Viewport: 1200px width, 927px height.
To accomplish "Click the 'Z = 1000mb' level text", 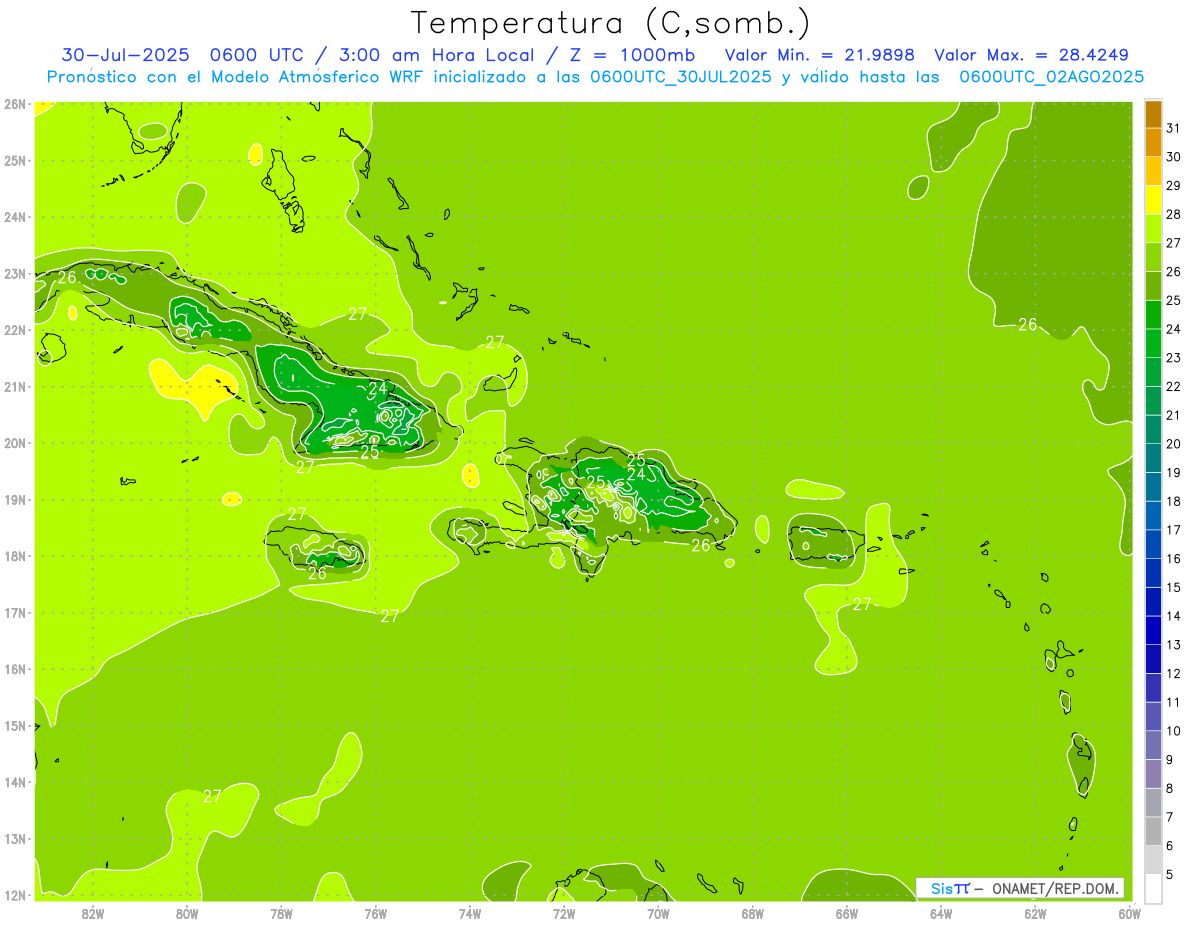I will click(x=631, y=55).
